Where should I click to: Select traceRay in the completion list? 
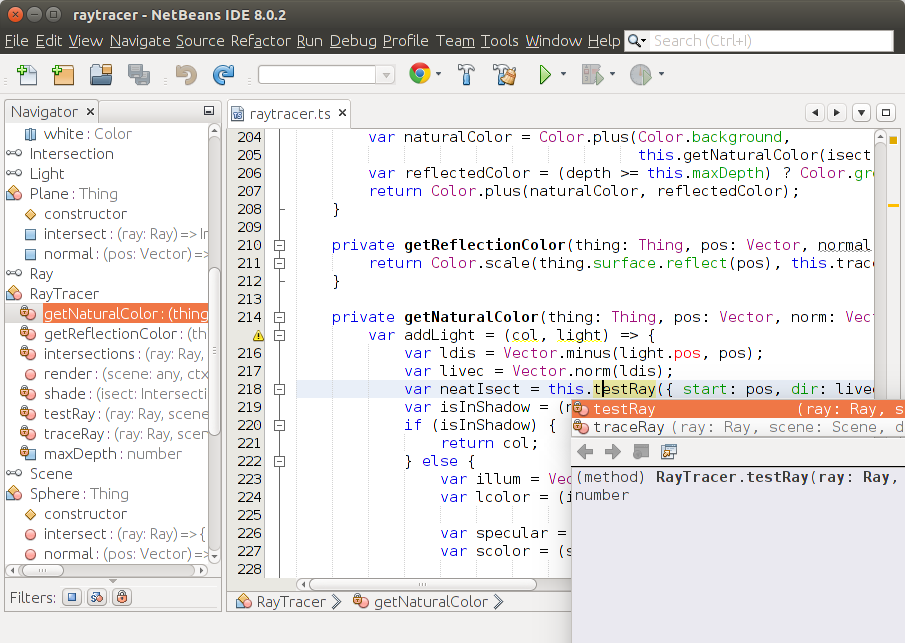point(738,427)
